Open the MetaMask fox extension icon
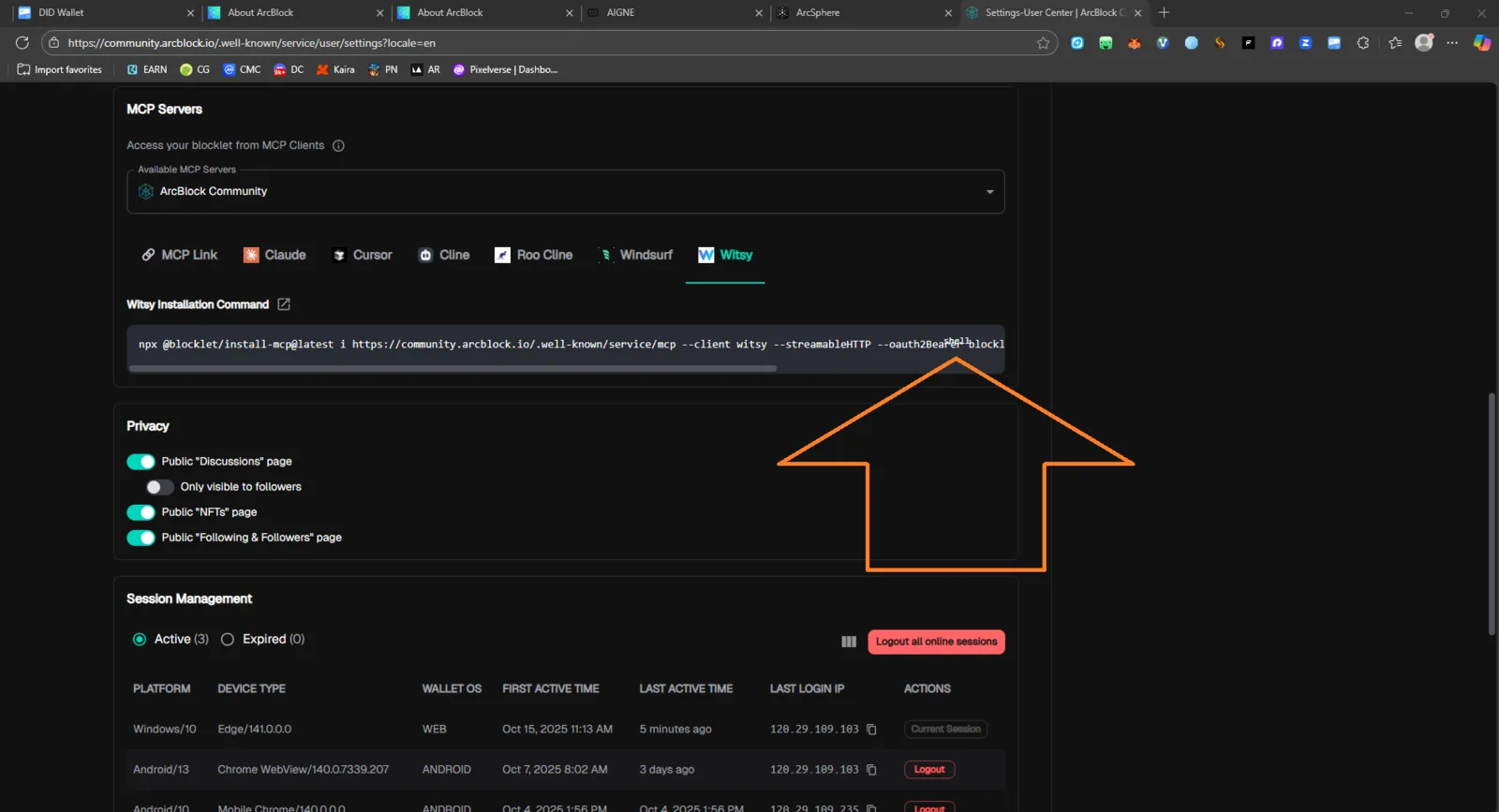Viewport: 1499px width, 812px height. click(x=1135, y=43)
